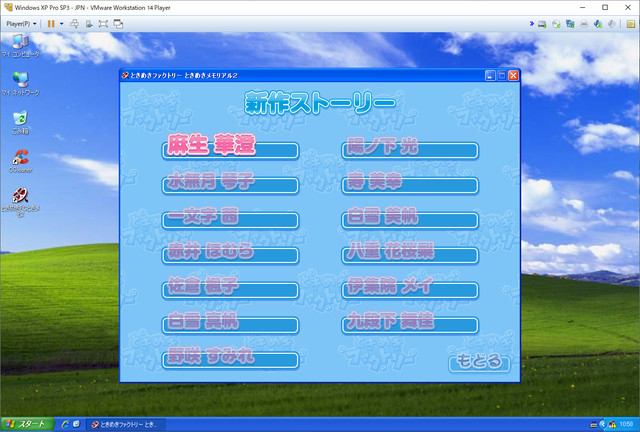Image resolution: width=640 pixels, height=432 pixels.
Task: Click the network adapter device icon
Action: coord(570,24)
